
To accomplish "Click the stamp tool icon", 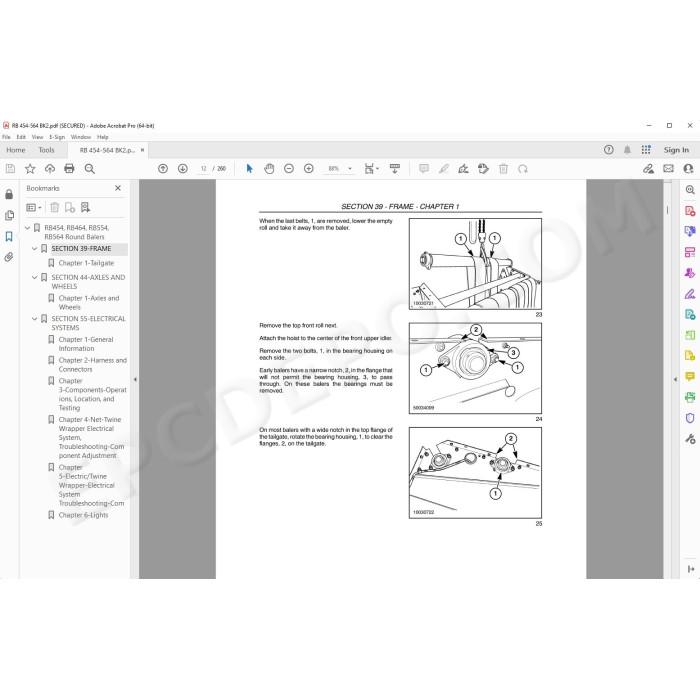I will 483,169.
